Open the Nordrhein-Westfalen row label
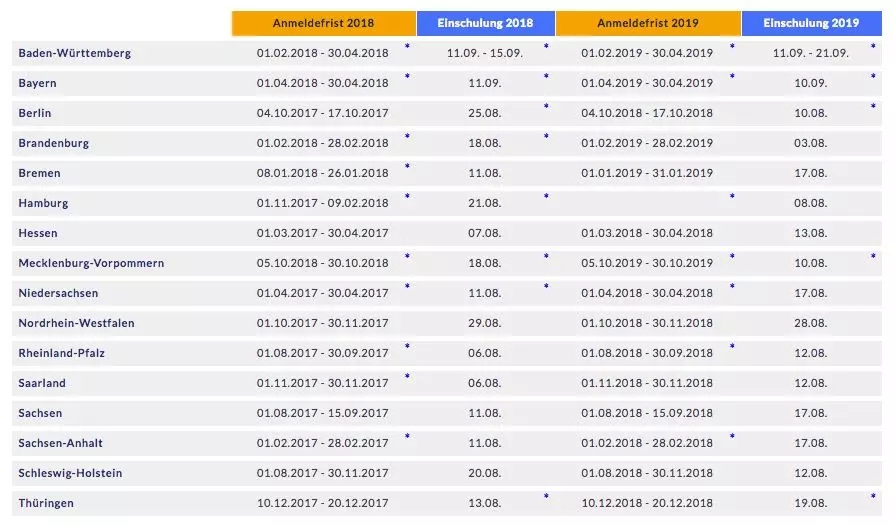 coord(76,323)
